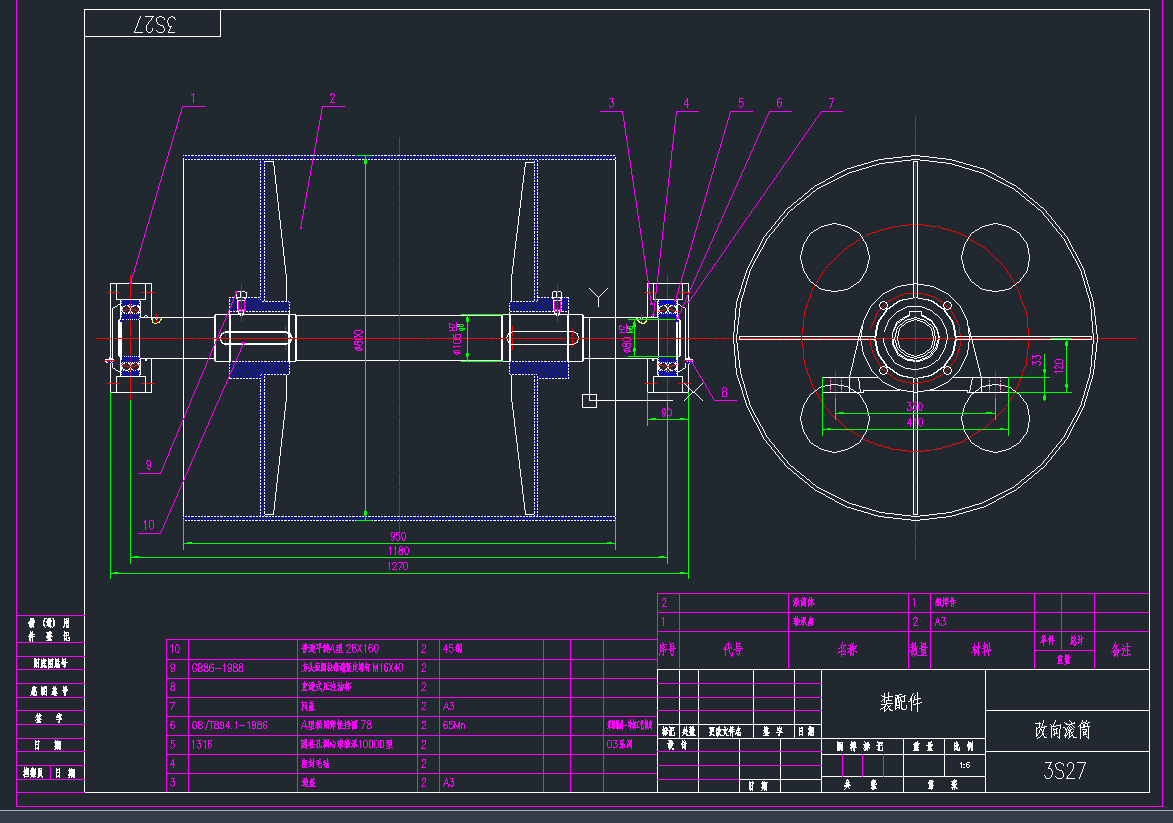
Task: Select the 120 height dimension in side view
Action: 1057,366
